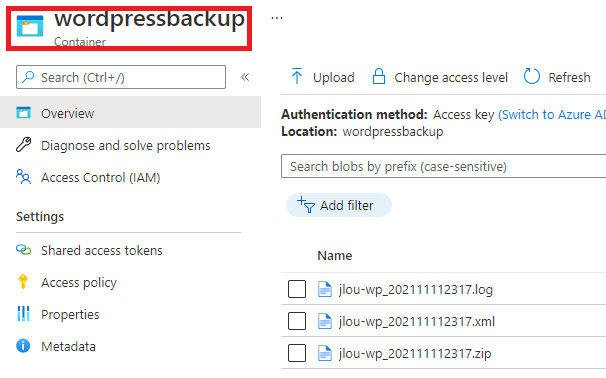Click the Access policy key icon
Screen dimensions: 606x378
tap(23, 281)
